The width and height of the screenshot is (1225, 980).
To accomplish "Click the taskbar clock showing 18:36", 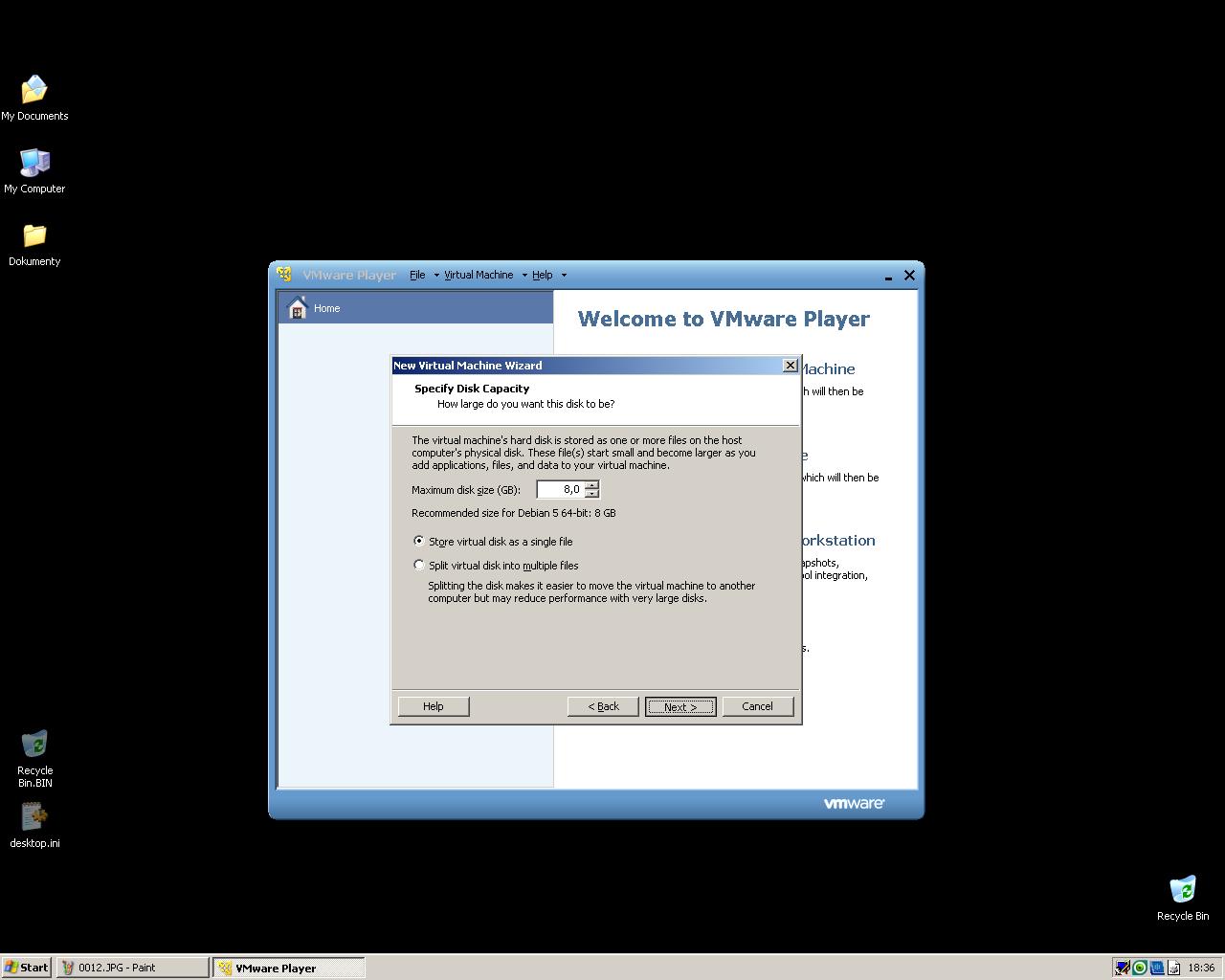I will [x=1201, y=968].
